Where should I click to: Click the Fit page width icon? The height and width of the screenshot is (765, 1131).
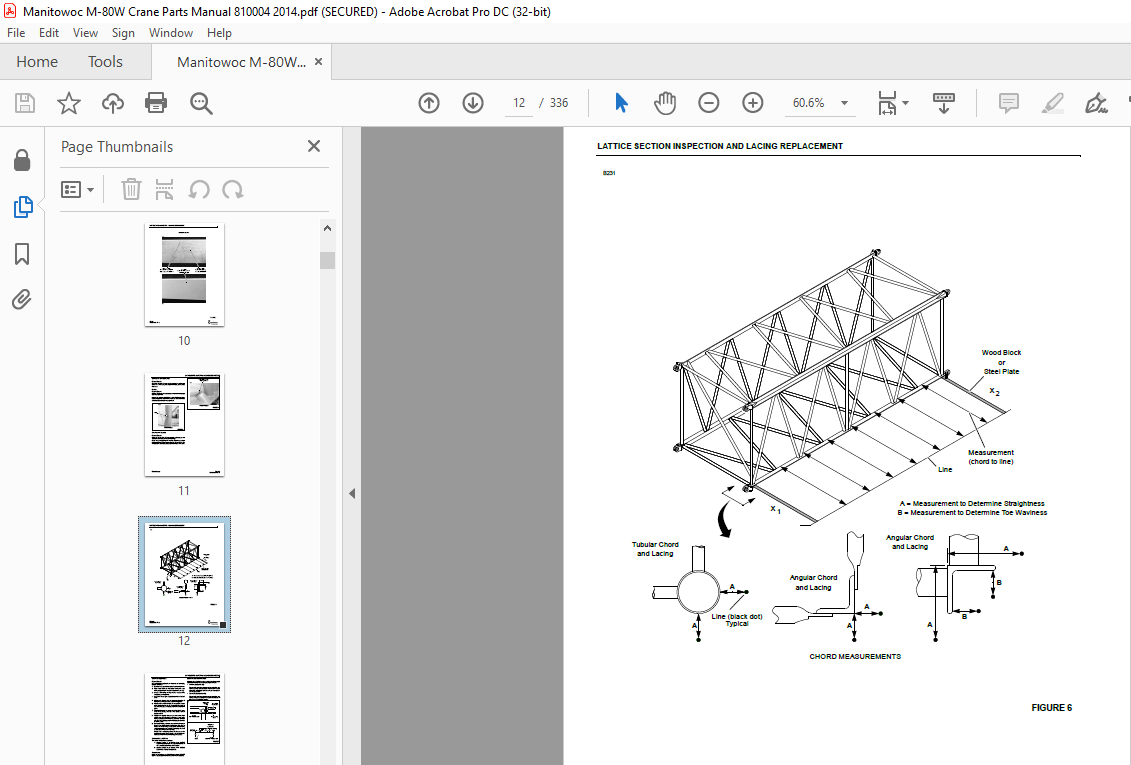coord(887,103)
